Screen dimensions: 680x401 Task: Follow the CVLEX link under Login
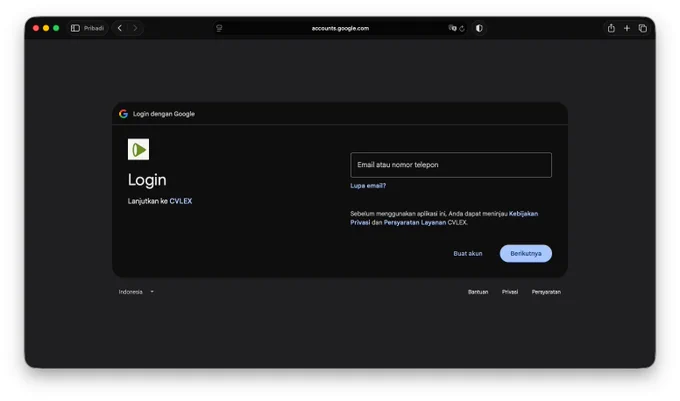pyautogui.click(x=180, y=201)
